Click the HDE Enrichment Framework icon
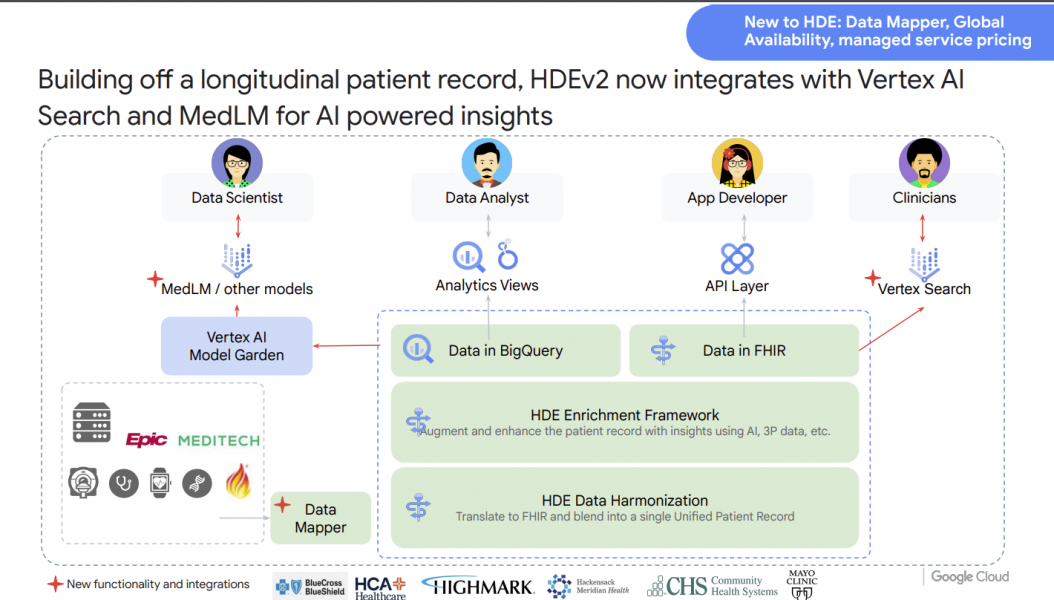The height and width of the screenshot is (600, 1054). coord(420,422)
